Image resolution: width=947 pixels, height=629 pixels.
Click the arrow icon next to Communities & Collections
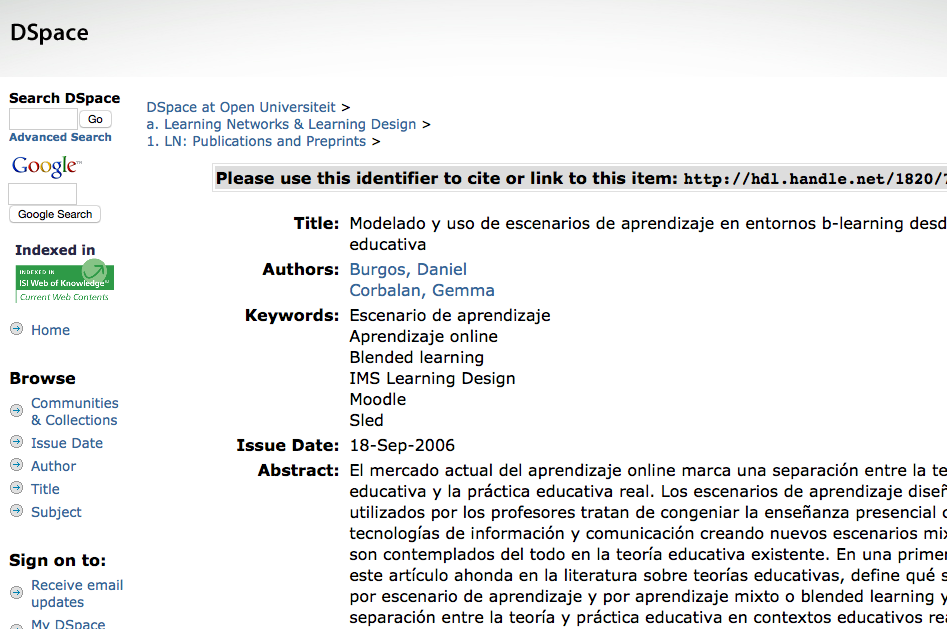pos(16,410)
